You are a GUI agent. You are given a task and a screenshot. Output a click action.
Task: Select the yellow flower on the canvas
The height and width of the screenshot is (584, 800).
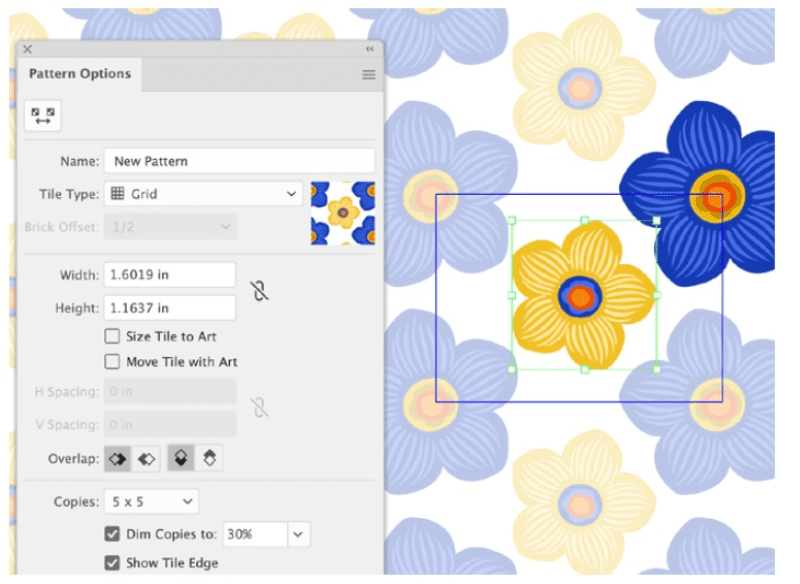tap(582, 296)
